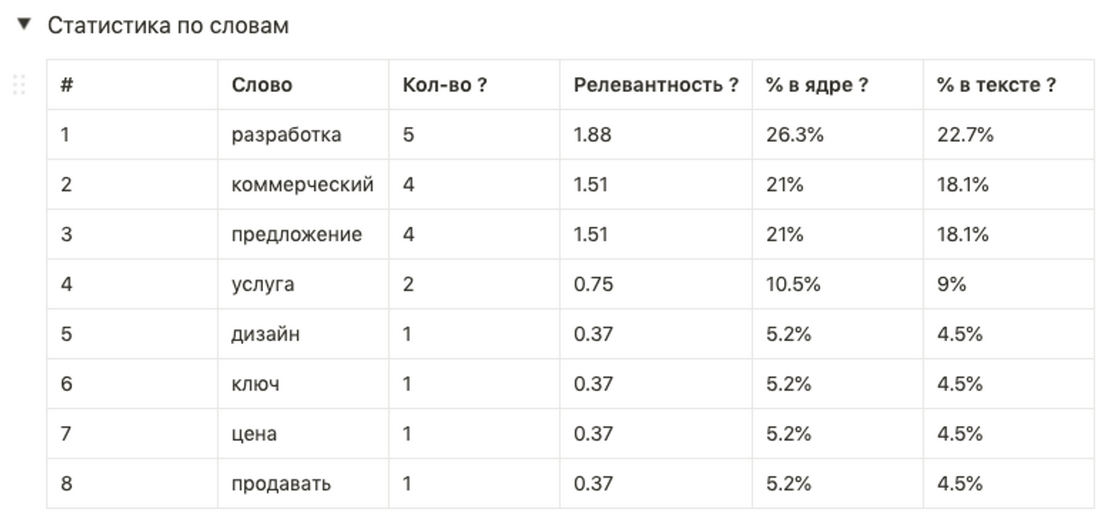Select the коммерческий word cell

coord(303,185)
